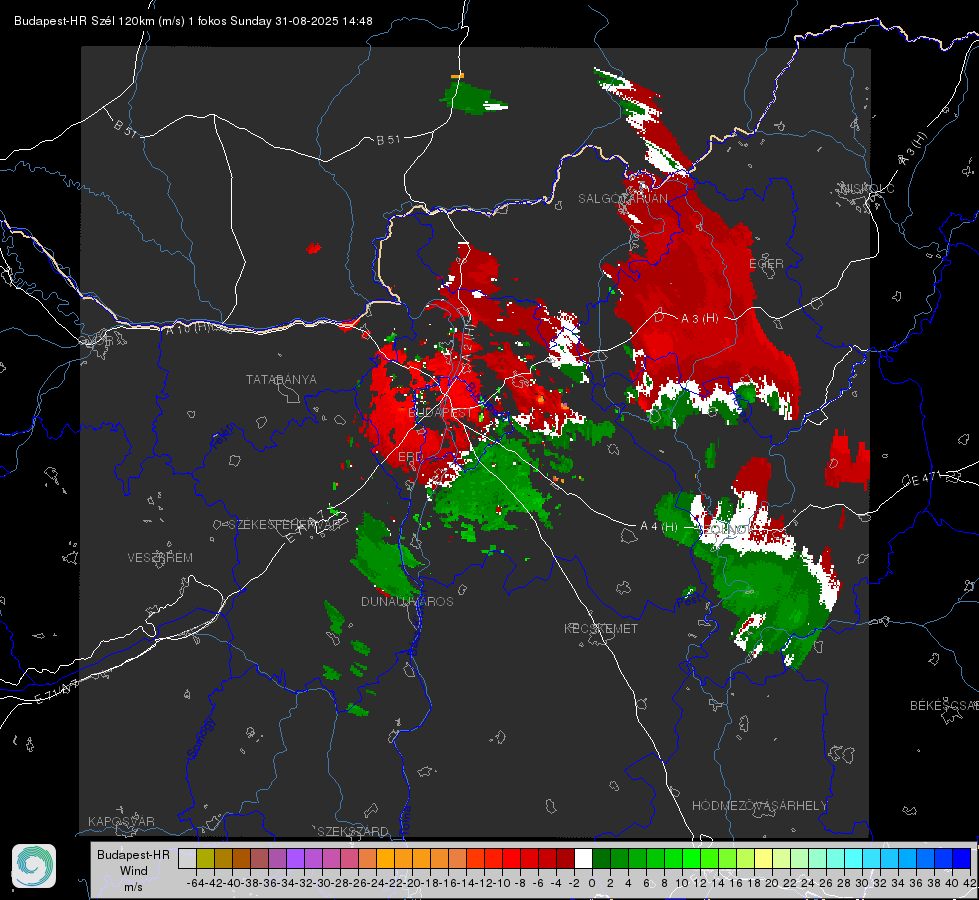Select the white 0 m/s legend swatch
This screenshot has width=979, height=900.
pyautogui.click(x=583, y=858)
